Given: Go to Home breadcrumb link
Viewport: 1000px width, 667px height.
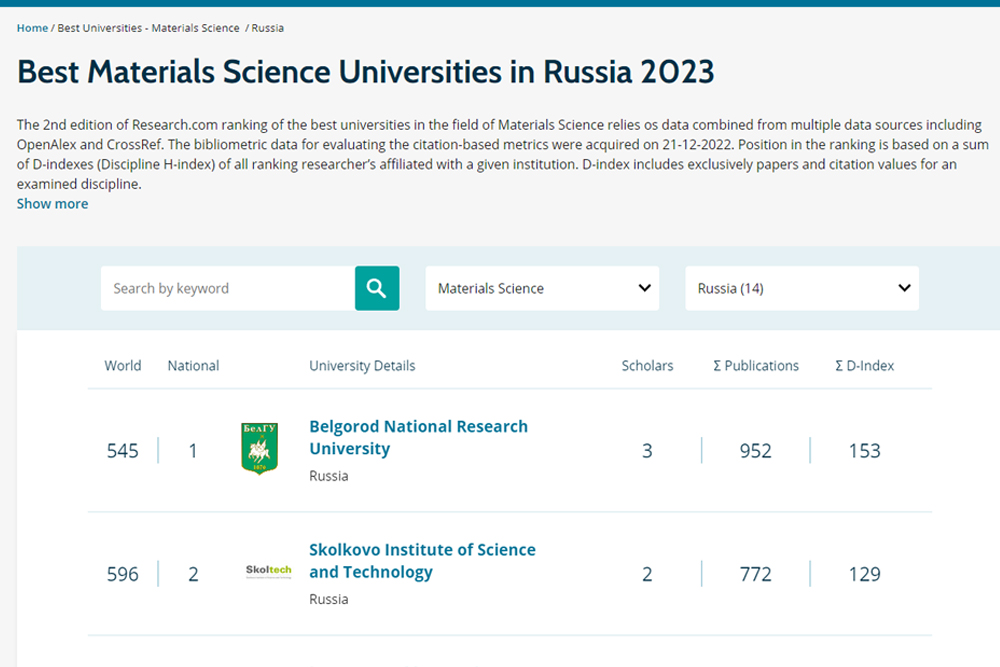Looking at the screenshot, I should pos(32,28).
